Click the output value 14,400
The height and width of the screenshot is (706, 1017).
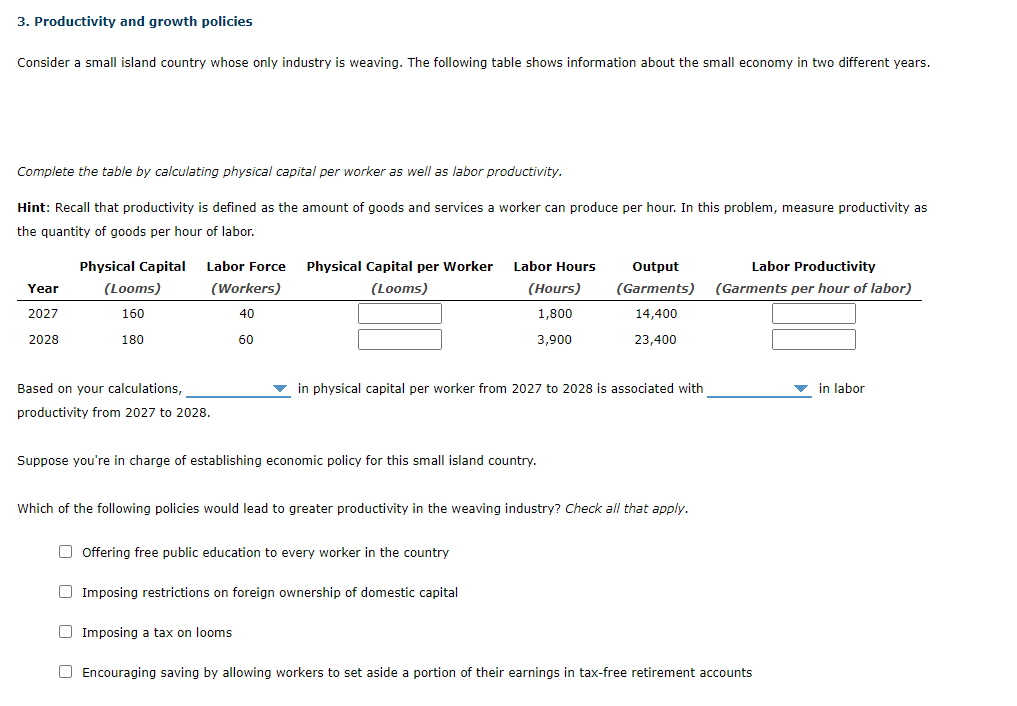(x=655, y=313)
